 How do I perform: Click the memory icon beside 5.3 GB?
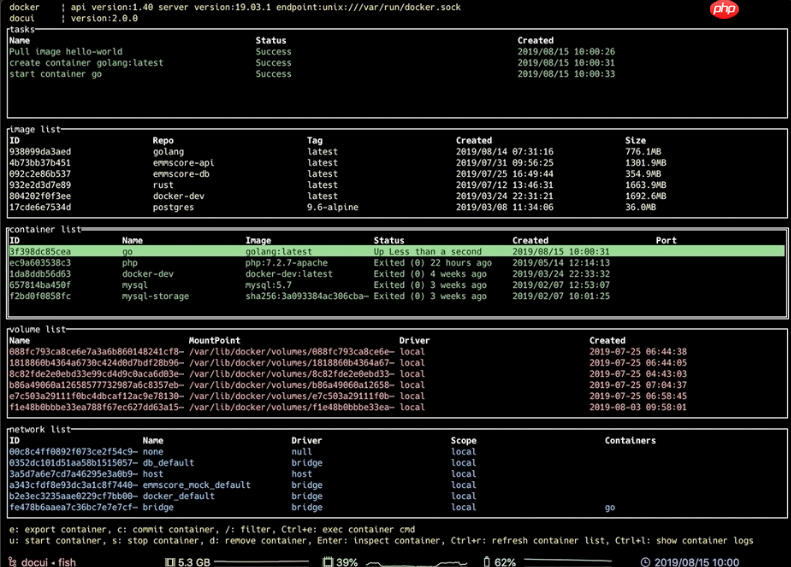click(x=170, y=562)
